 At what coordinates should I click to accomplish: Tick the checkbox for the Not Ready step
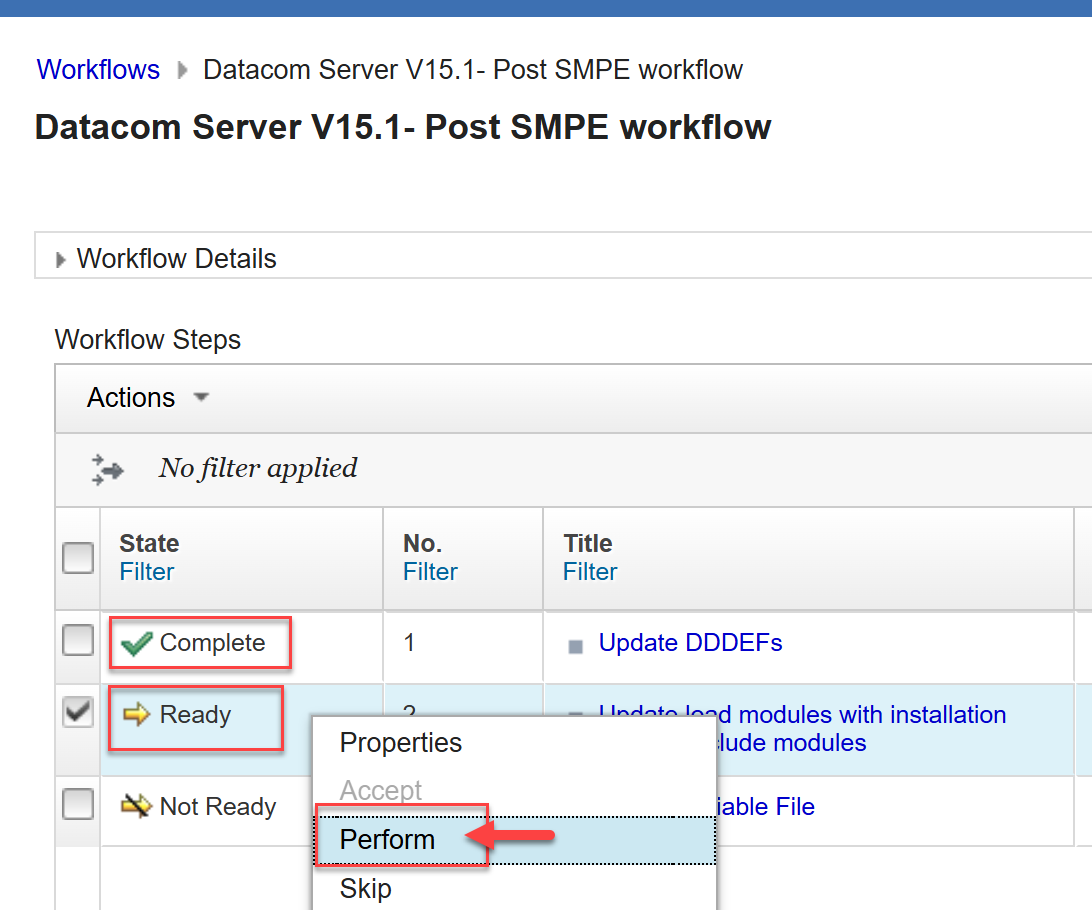click(x=78, y=804)
